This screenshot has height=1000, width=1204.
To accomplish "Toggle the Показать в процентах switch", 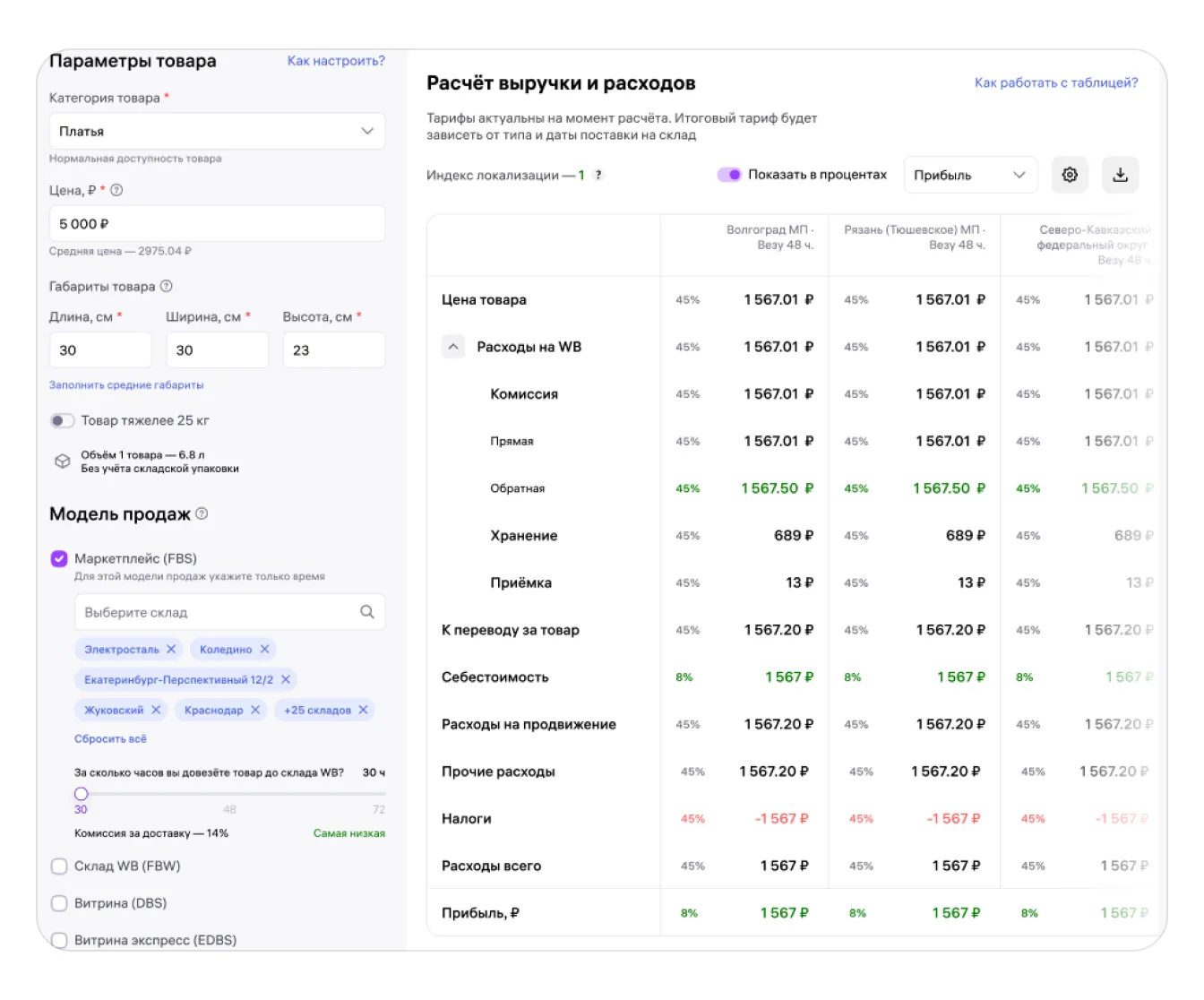I will pyautogui.click(x=729, y=175).
